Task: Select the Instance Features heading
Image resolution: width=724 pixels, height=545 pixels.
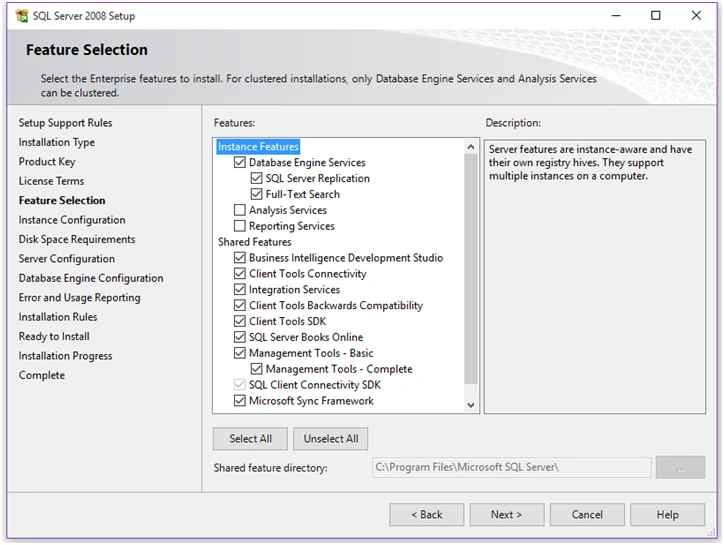Action: pos(258,146)
